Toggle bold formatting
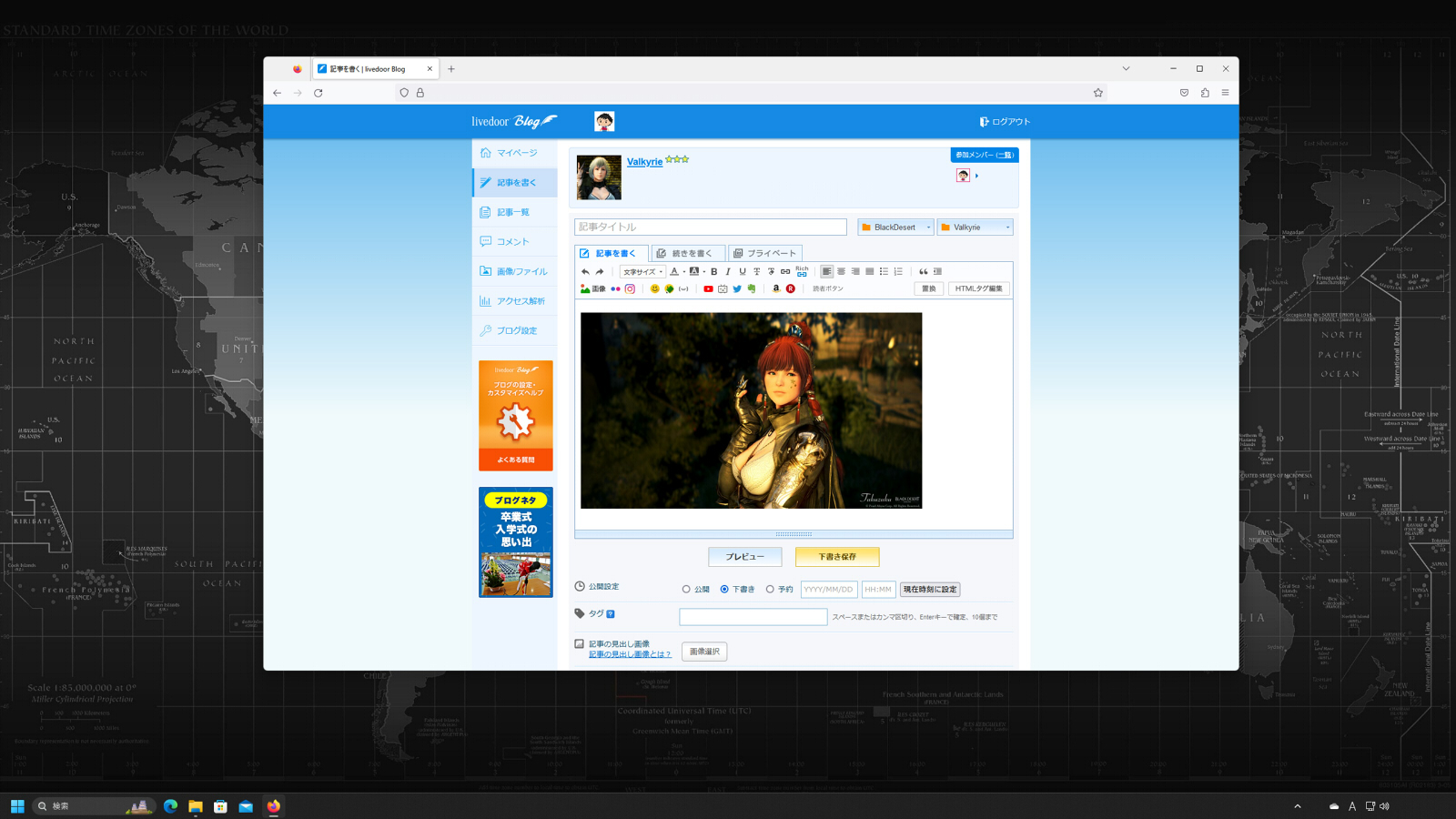 [x=714, y=271]
